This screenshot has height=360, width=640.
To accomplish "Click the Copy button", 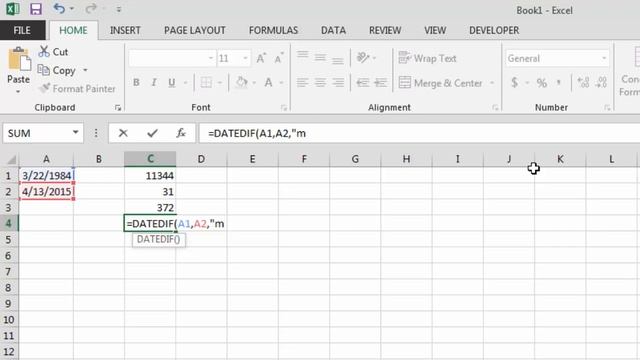I will point(57,70).
